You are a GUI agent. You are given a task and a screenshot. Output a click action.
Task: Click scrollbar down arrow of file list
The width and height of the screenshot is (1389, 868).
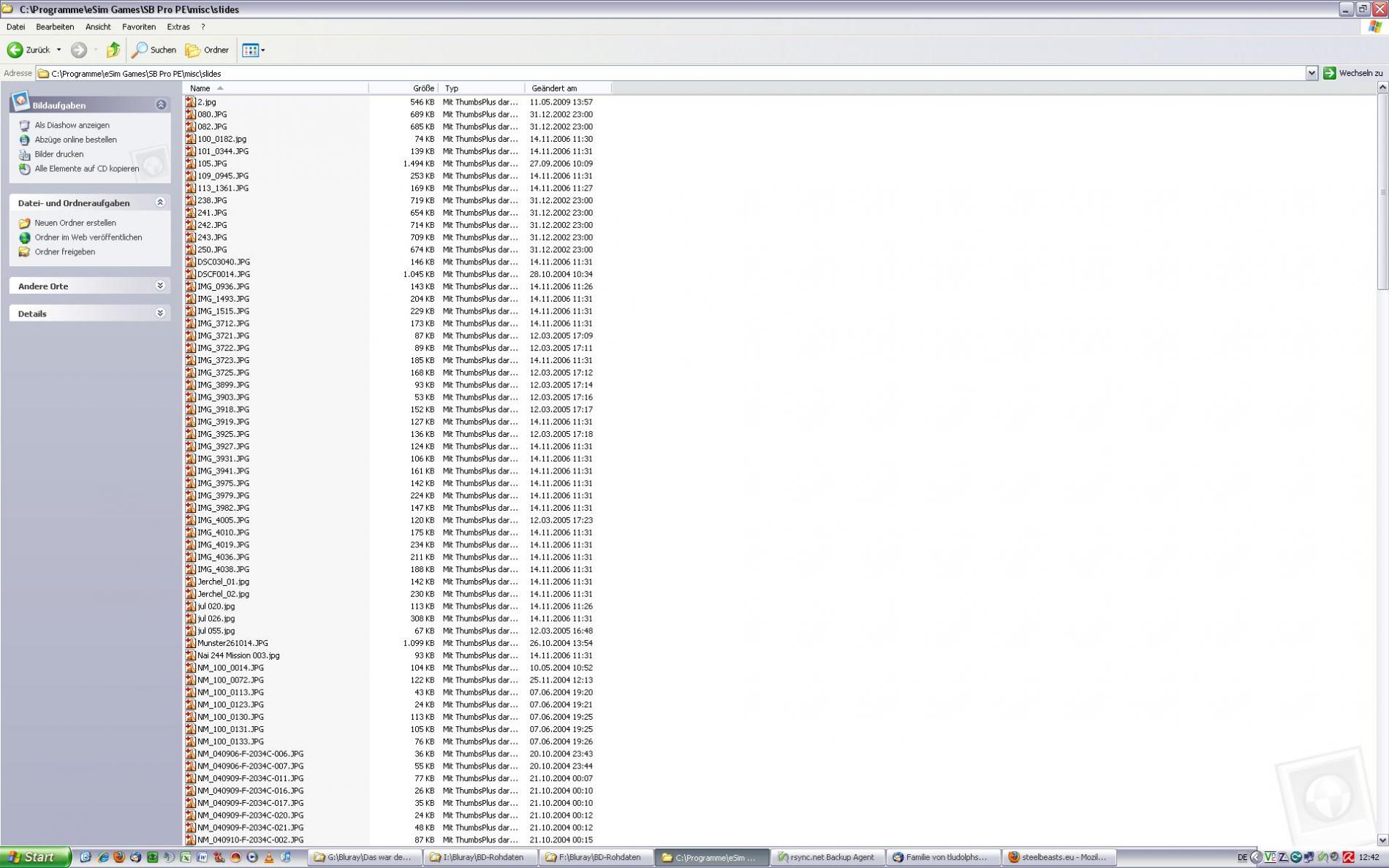click(1382, 840)
